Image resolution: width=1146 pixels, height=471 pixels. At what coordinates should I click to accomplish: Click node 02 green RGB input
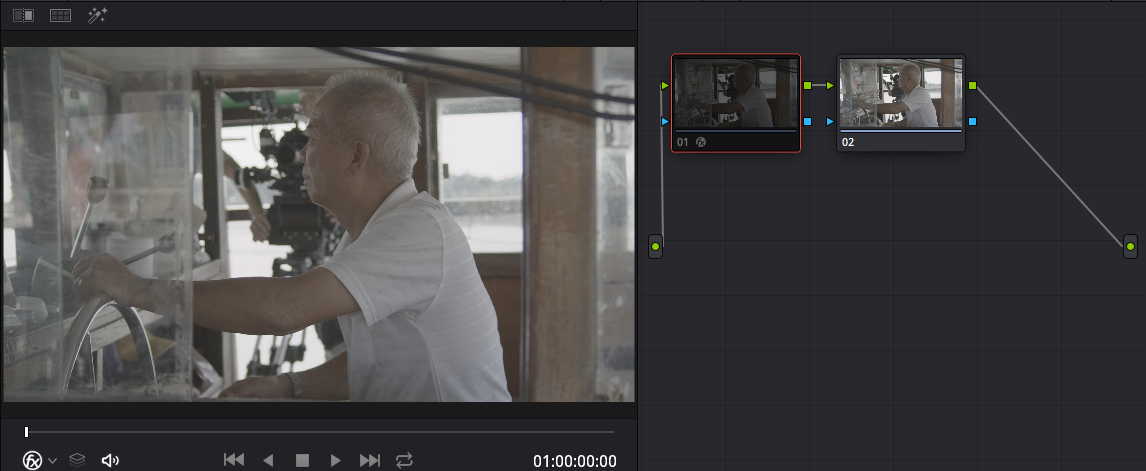[x=830, y=86]
